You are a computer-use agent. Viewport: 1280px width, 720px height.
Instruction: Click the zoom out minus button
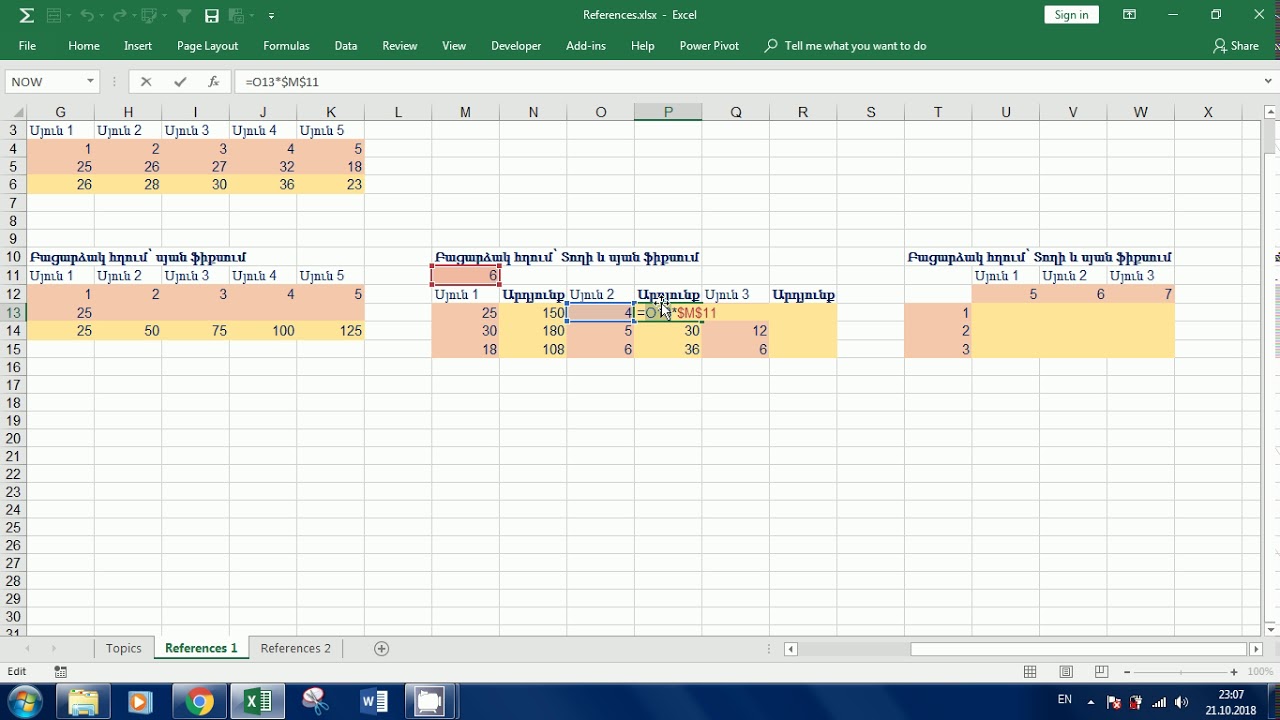coord(1127,672)
